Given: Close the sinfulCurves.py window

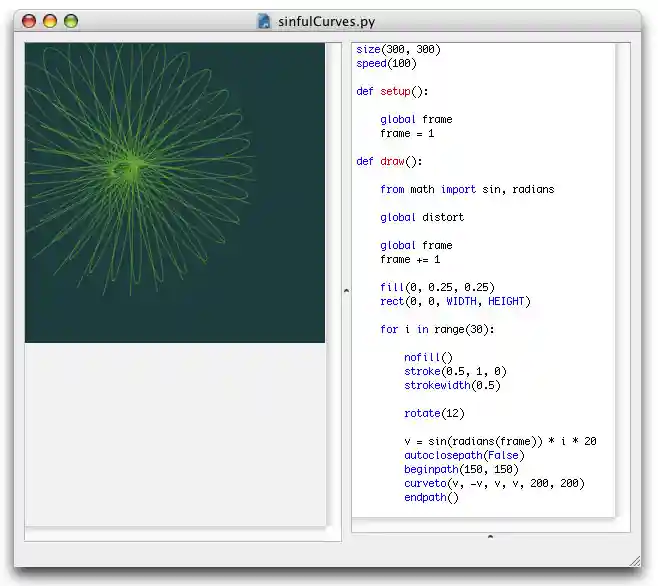Looking at the screenshot, I should pos(29,21).
